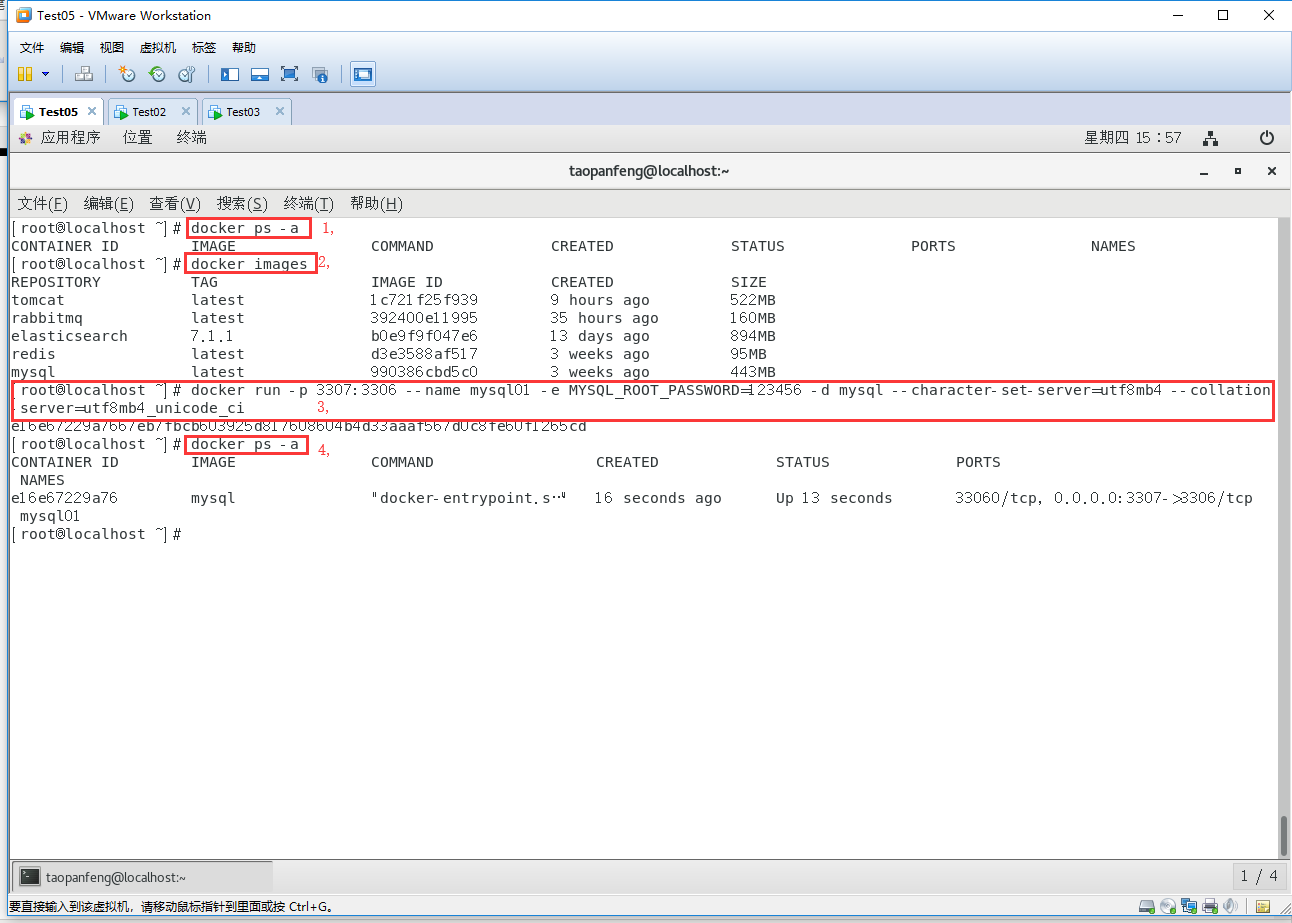Click the guest power icon in top panel
This screenshot has height=923, width=1292.
(x=1267, y=138)
